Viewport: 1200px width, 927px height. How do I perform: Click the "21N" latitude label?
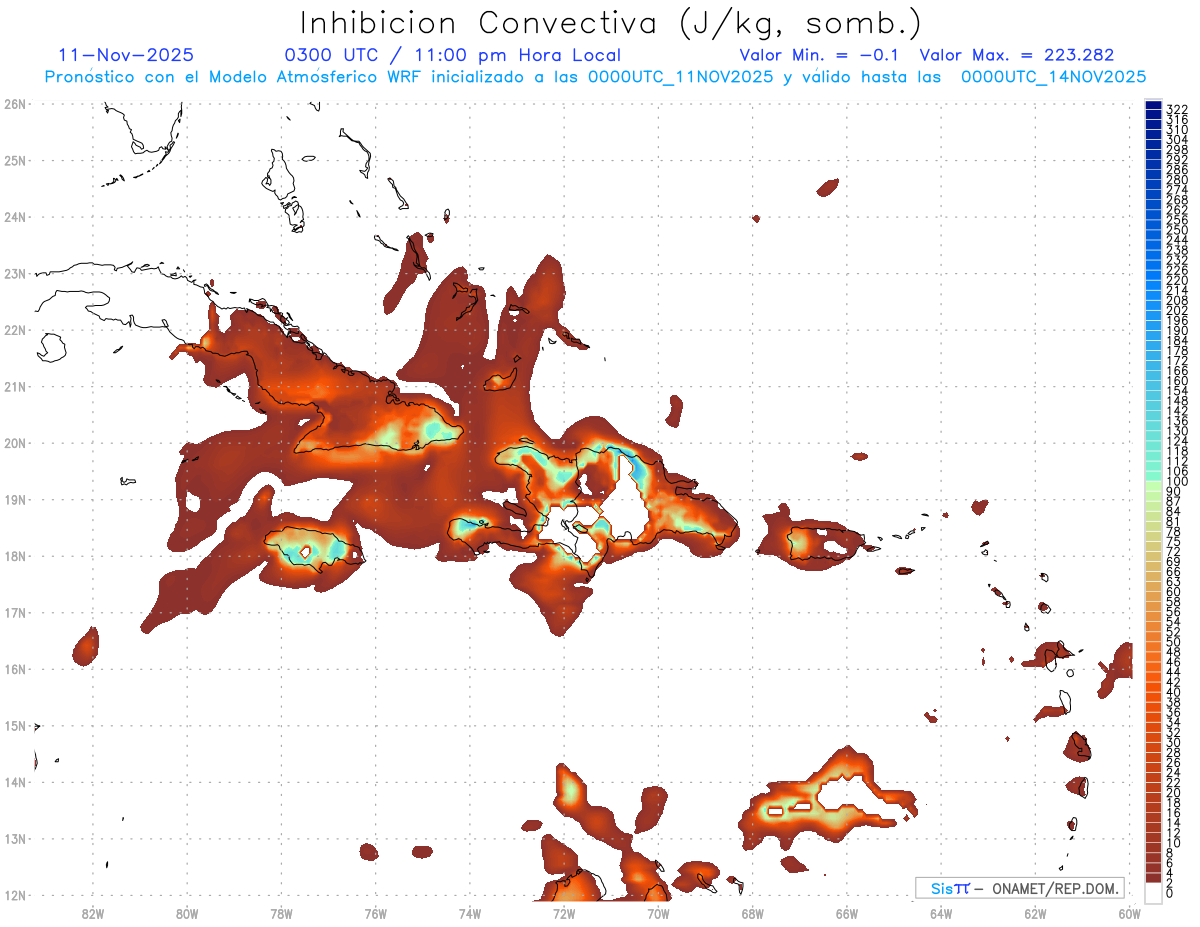point(14,386)
